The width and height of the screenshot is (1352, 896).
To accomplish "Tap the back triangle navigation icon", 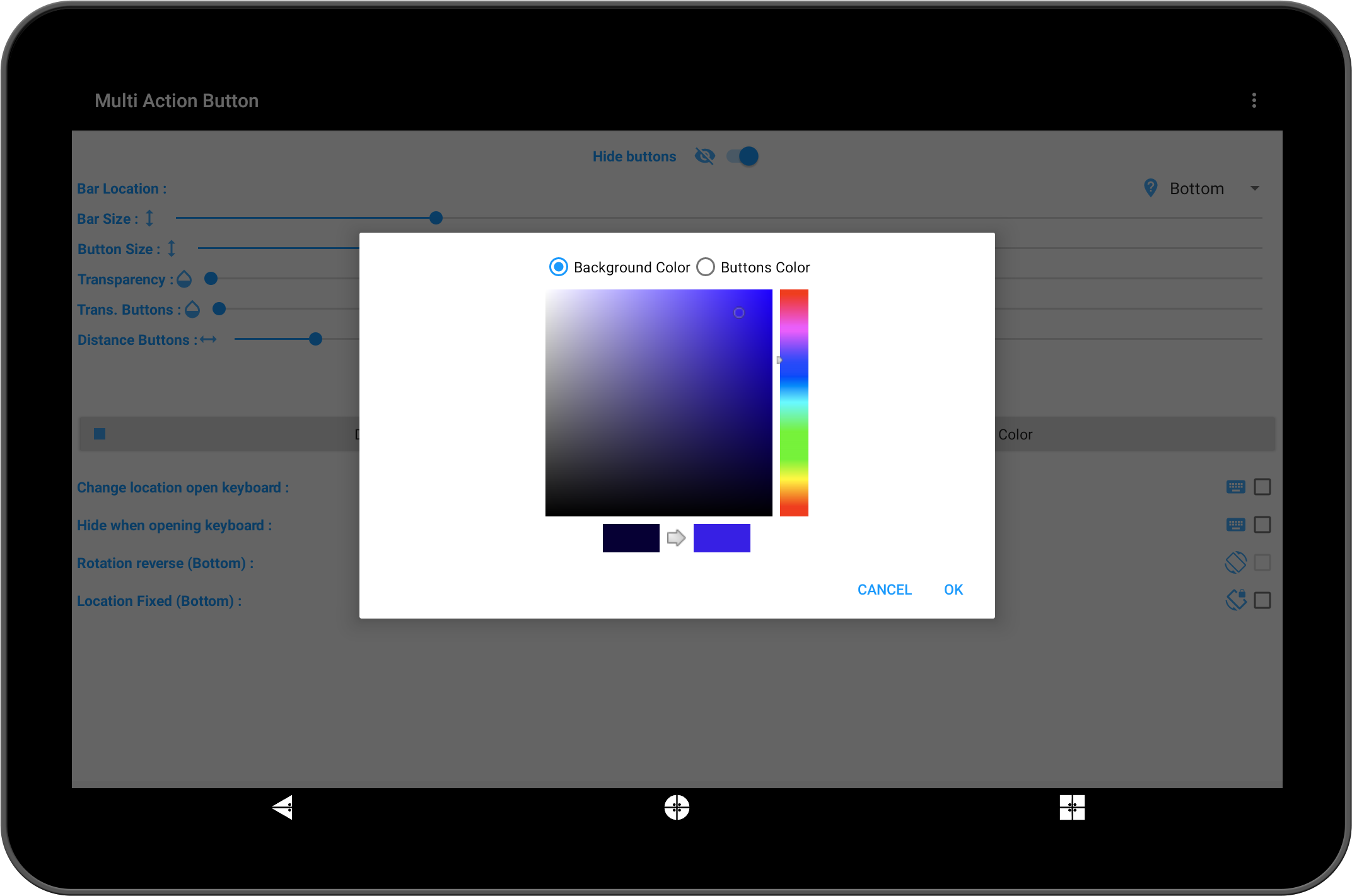I will pyautogui.click(x=283, y=807).
